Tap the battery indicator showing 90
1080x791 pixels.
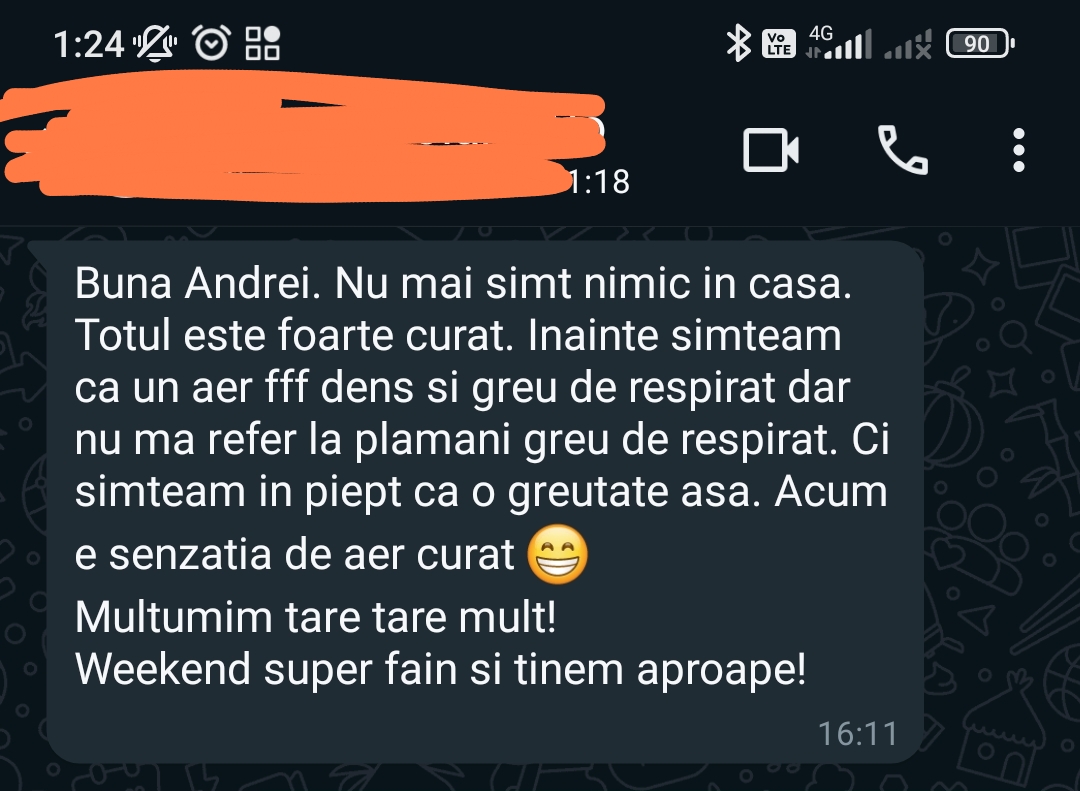980,43
